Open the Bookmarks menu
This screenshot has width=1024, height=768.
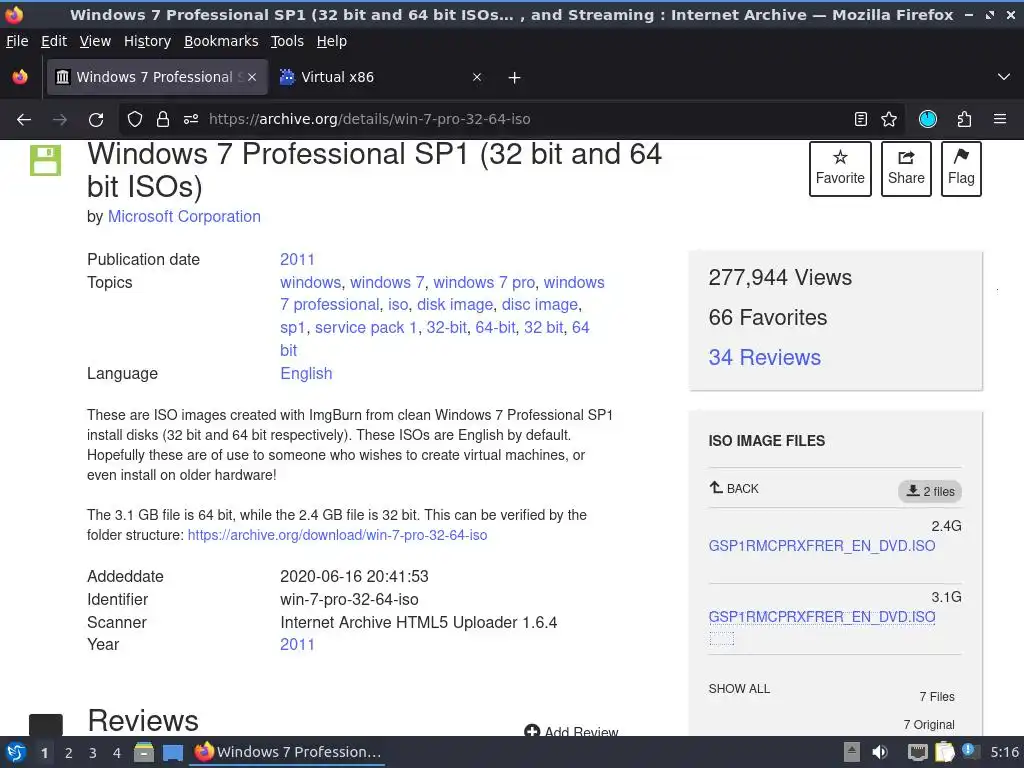pos(221,41)
